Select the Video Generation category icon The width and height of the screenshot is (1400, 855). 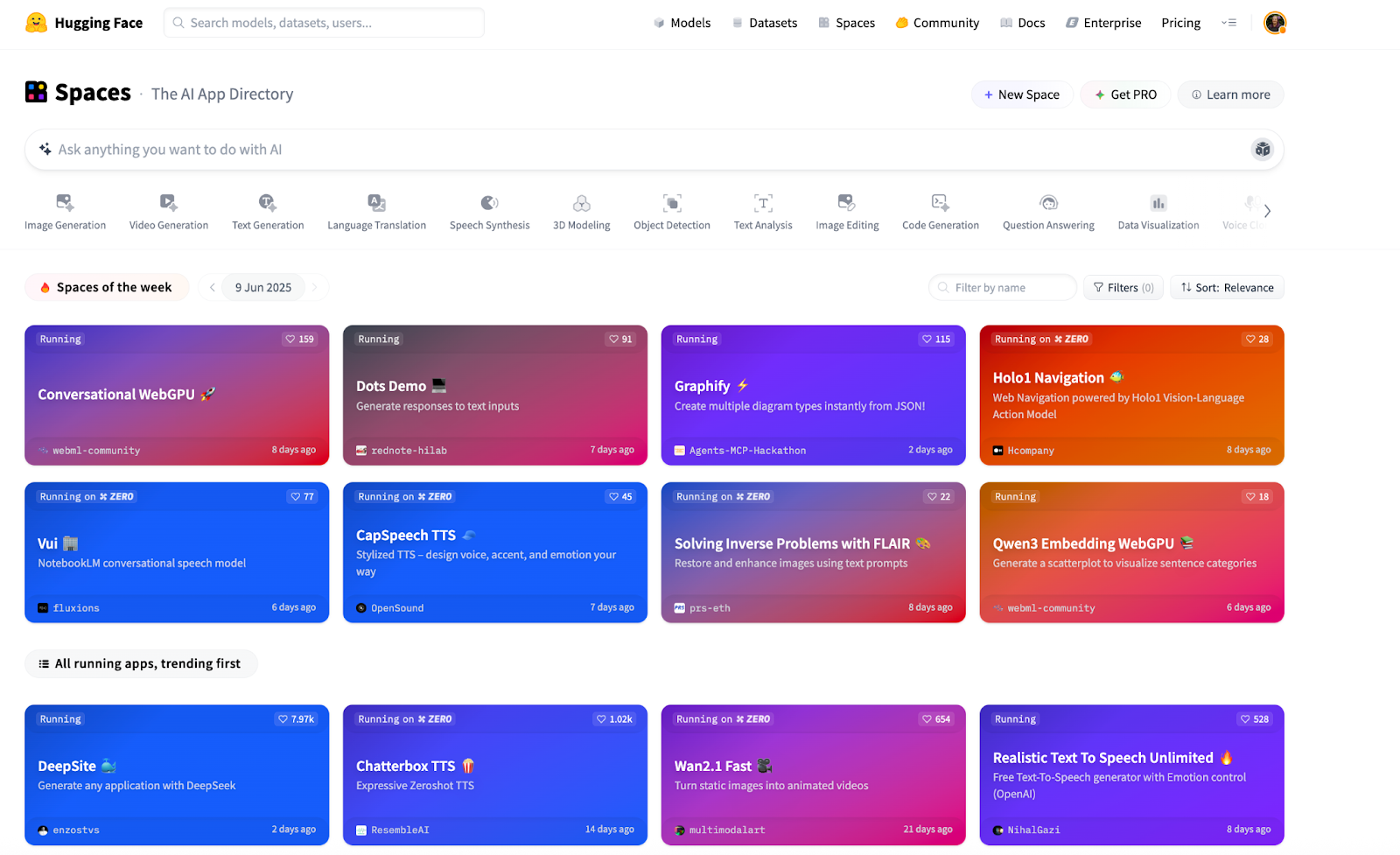click(168, 202)
